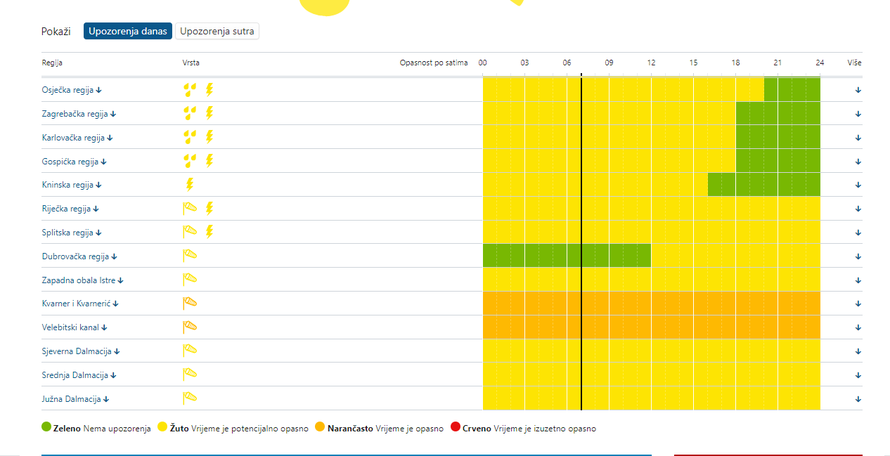Click the orange wind icon for Velebitski kanal

[190, 327]
